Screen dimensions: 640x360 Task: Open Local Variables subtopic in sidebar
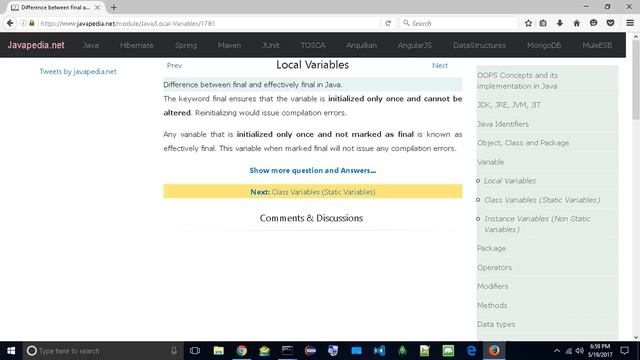[510, 181]
